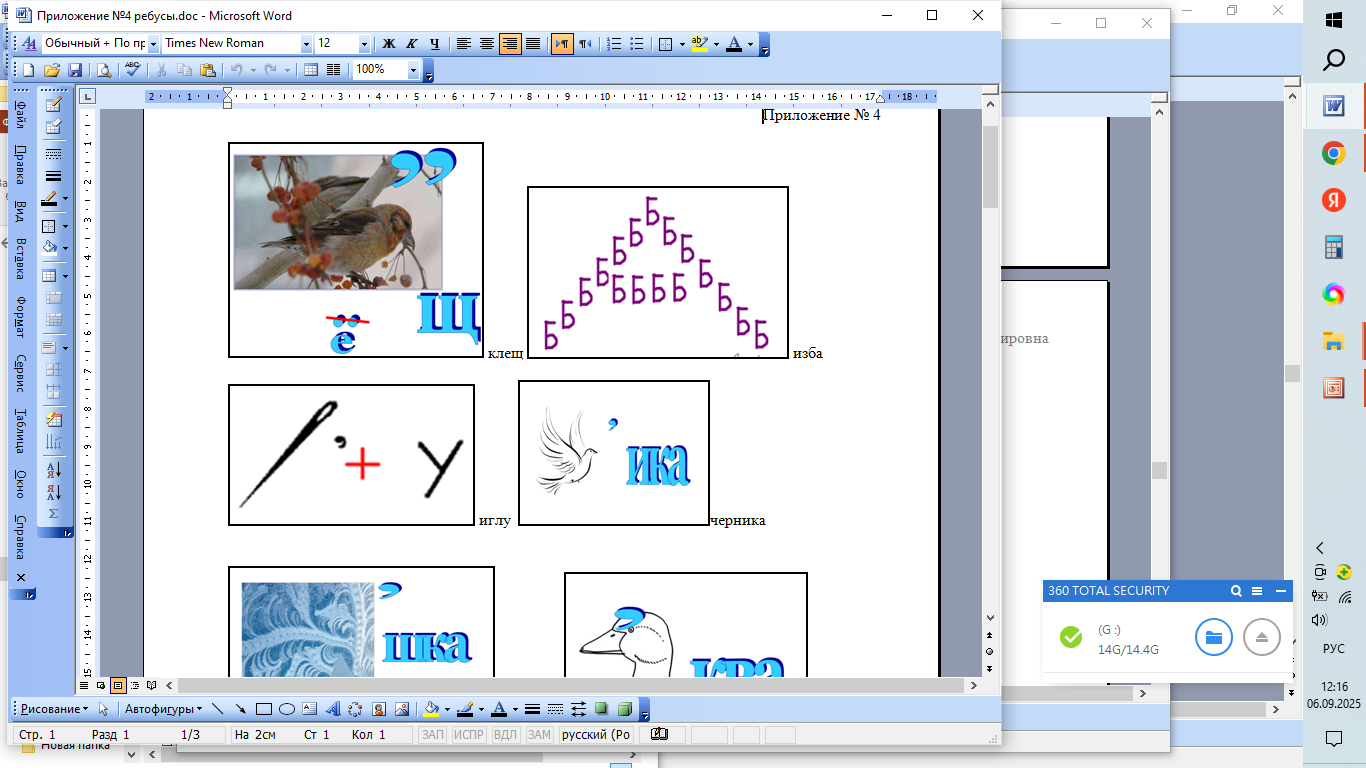Open the Рисование drawing menu button
Screen dimensions: 1366x768
click(52, 710)
